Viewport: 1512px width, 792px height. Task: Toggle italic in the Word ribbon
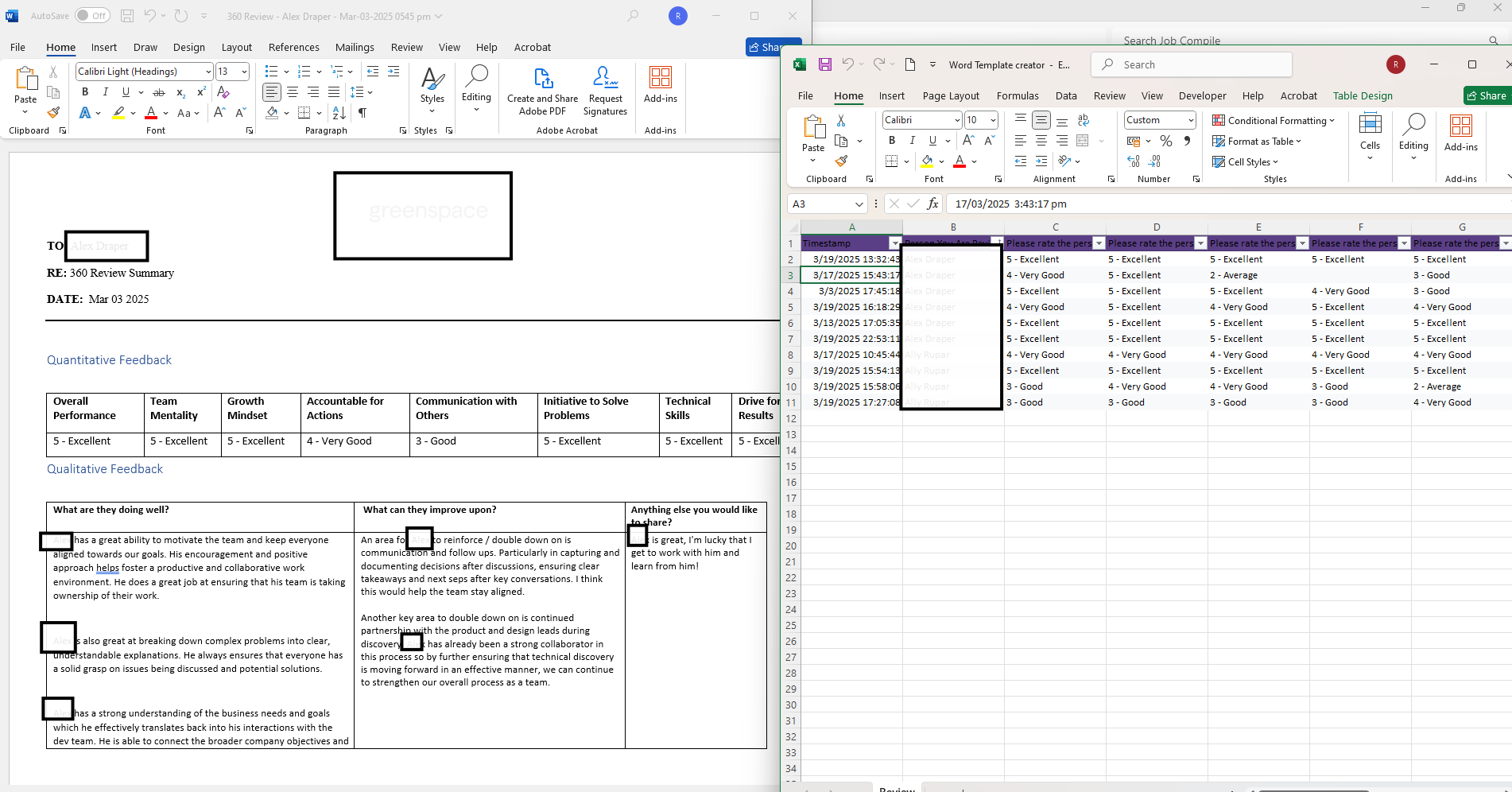tap(106, 92)
